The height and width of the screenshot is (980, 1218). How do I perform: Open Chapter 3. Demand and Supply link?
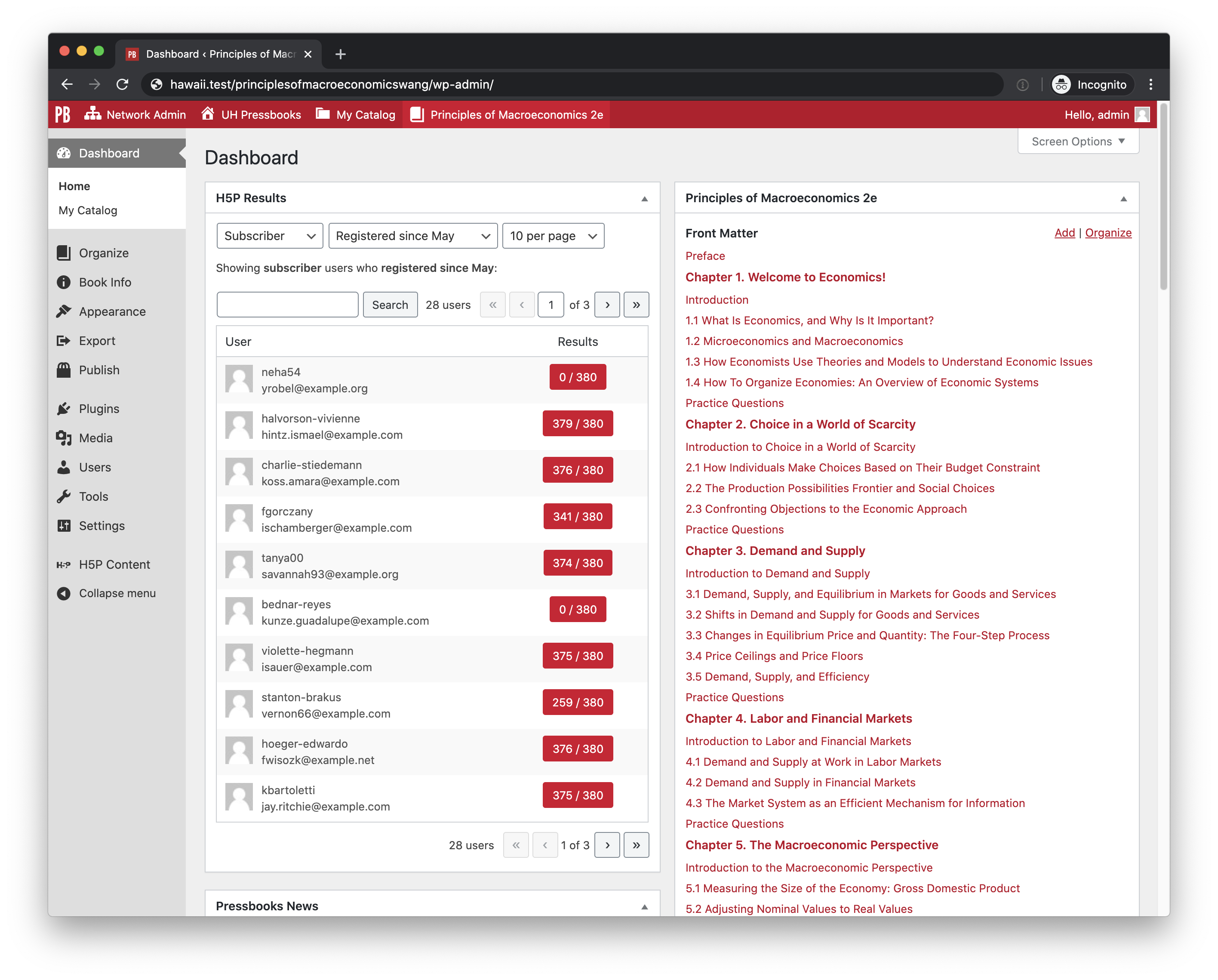775,551
